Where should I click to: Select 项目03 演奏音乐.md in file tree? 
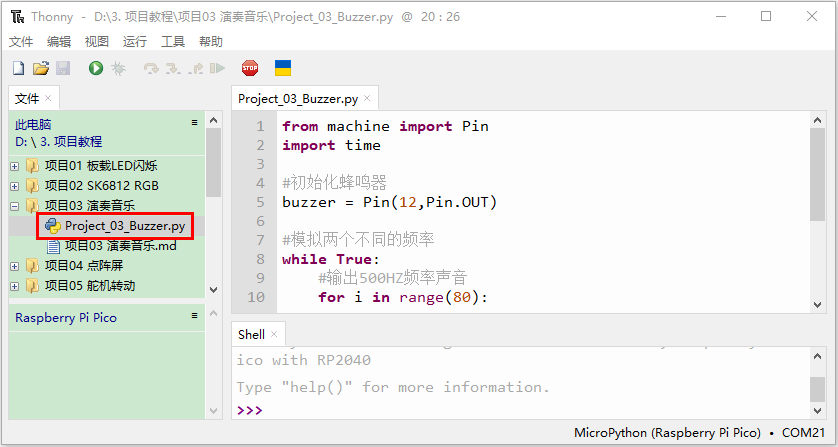121,246
